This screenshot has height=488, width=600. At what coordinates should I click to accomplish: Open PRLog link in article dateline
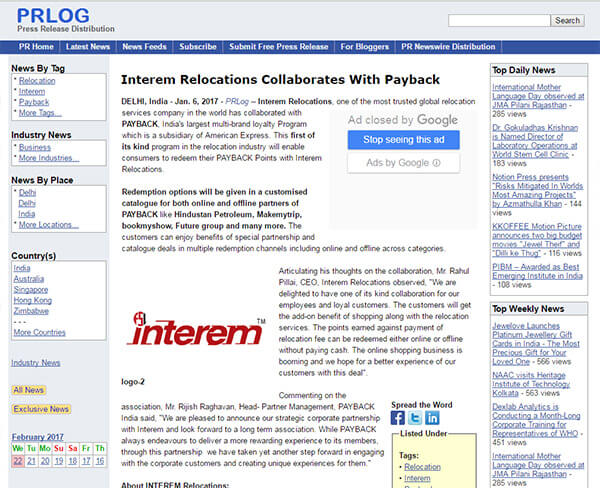click(x=237, y=102)
